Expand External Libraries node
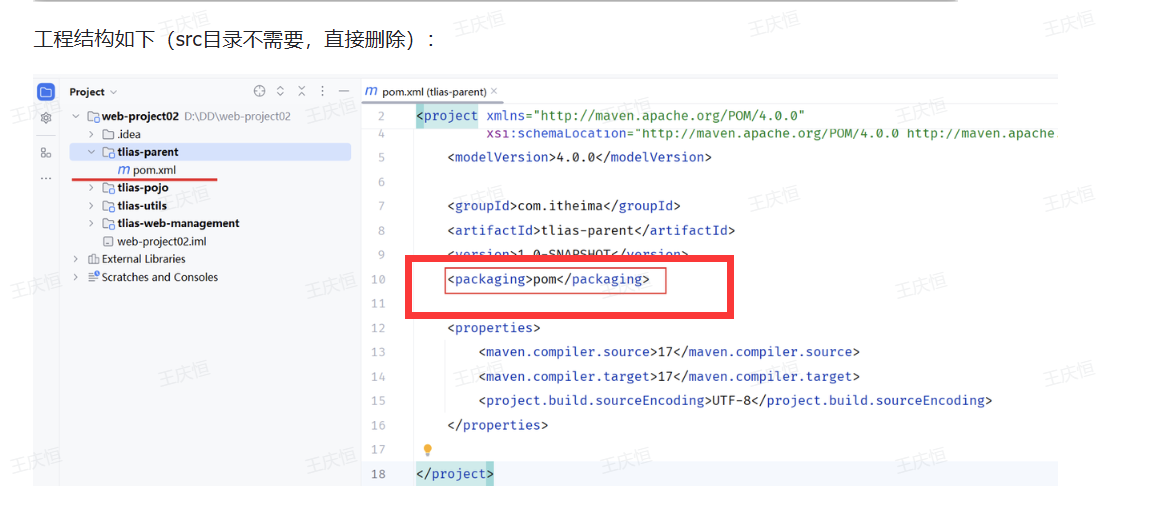This screenshot has width=1158, height=528. coord(76,259)
